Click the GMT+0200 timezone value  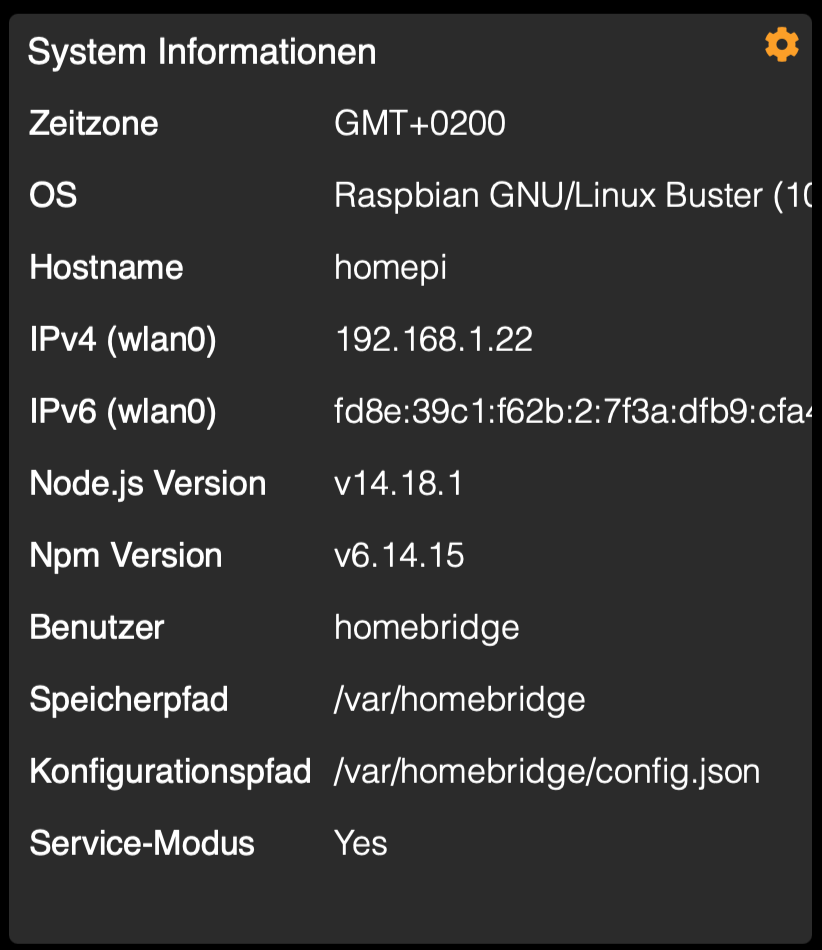(420, 124)
